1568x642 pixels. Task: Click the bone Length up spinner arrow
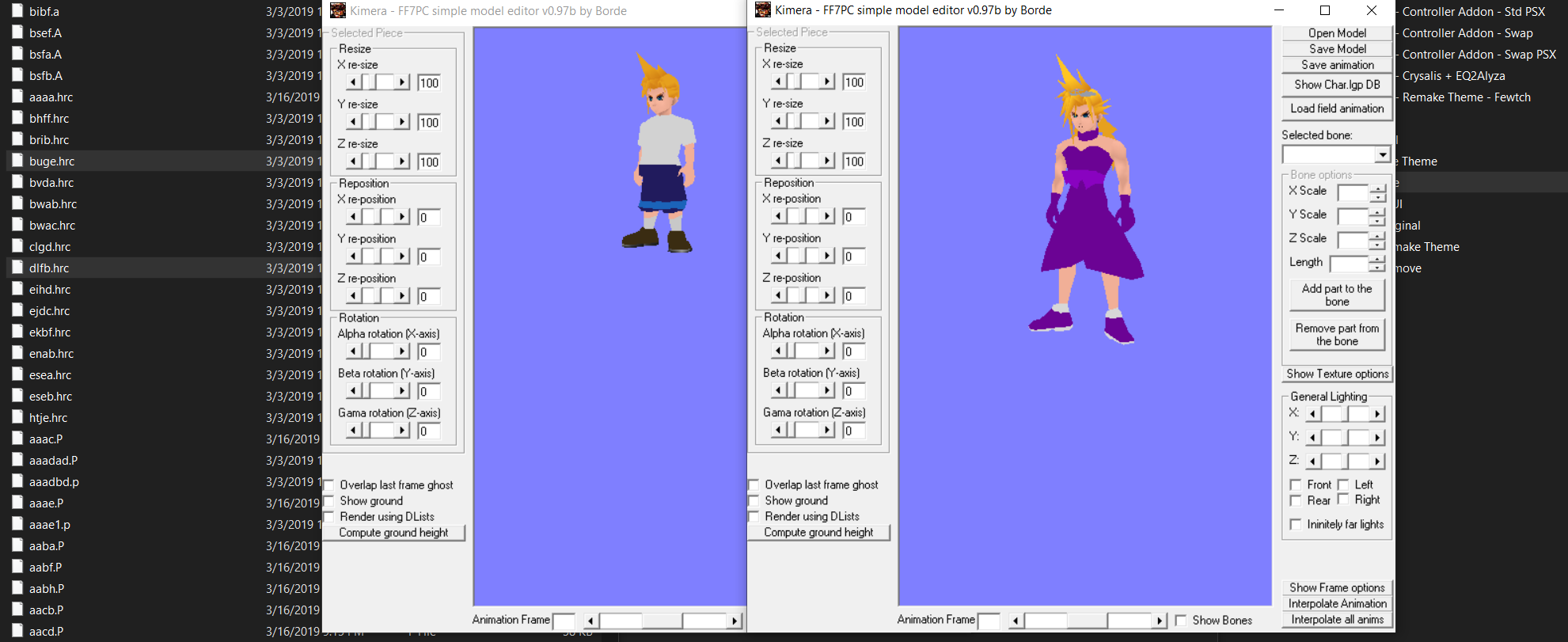[x=1378, y=260]
